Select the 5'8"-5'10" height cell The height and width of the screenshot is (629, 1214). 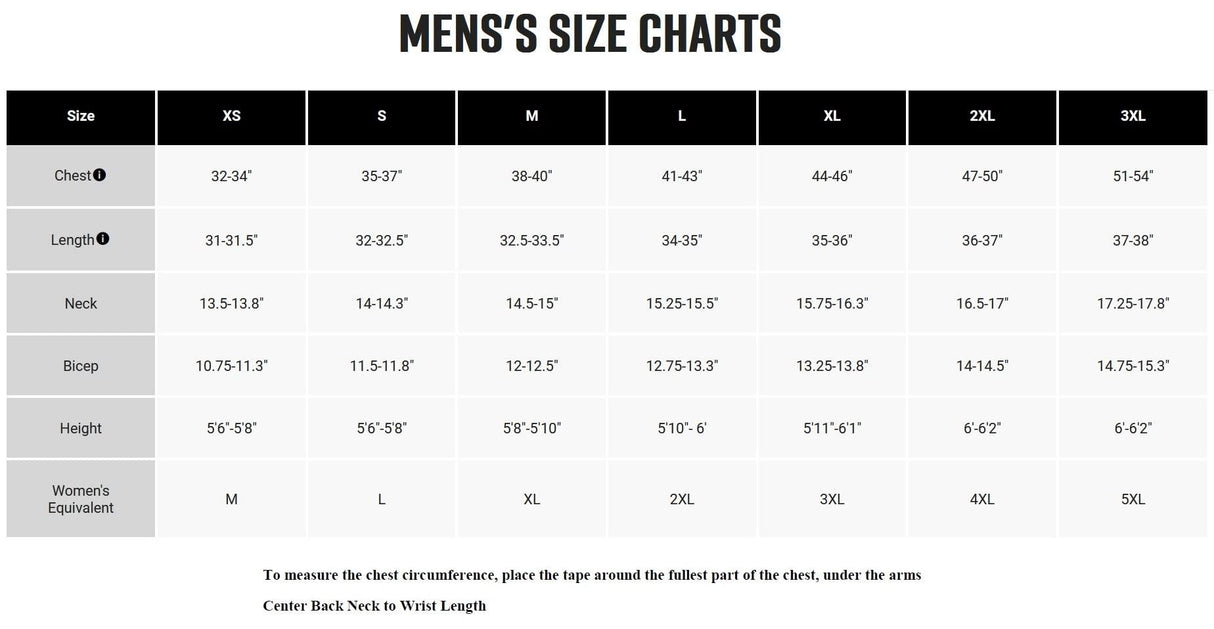(x=531, y=428)
